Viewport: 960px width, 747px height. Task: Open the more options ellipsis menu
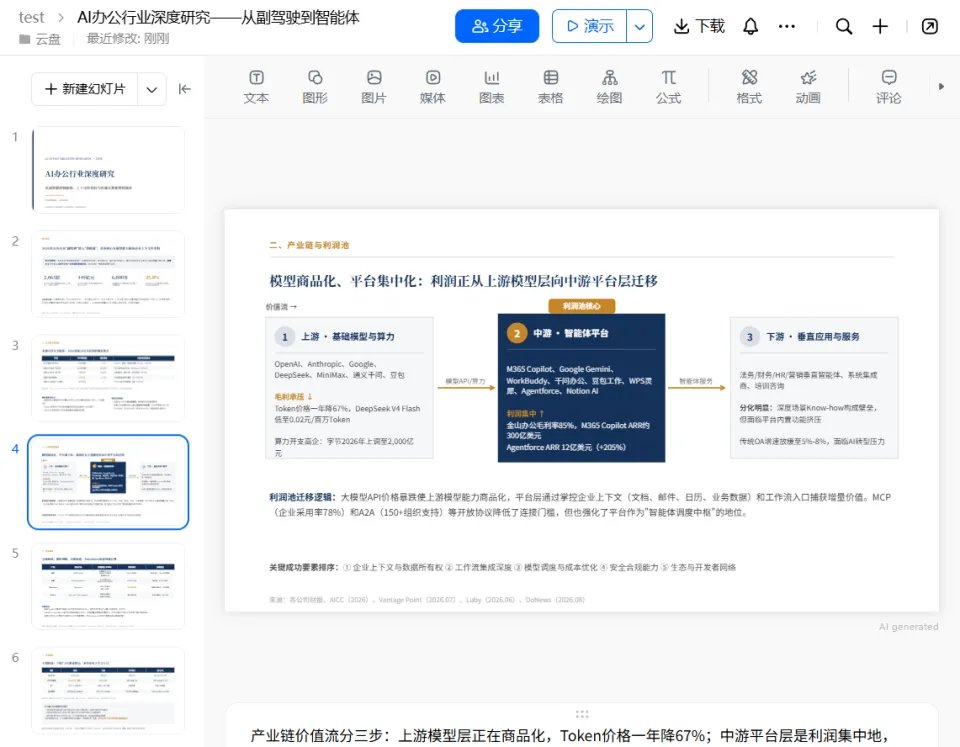[x=787, y=26]
